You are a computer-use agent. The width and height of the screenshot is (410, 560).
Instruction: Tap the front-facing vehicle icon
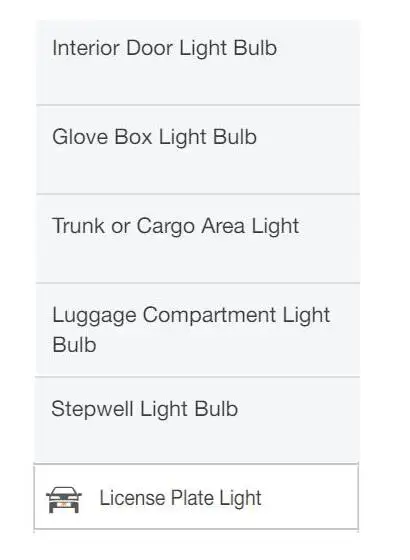(64, 499)
